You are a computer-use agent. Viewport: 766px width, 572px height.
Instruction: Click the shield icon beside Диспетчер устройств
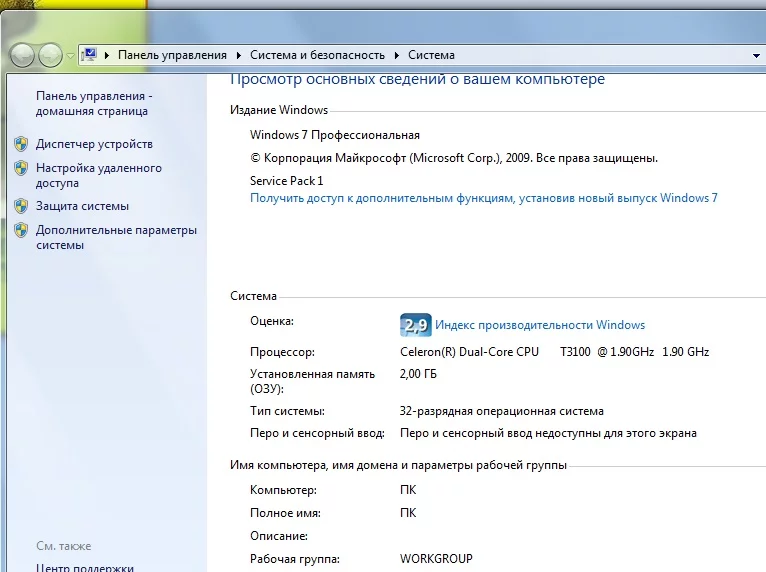coord(21,144)
